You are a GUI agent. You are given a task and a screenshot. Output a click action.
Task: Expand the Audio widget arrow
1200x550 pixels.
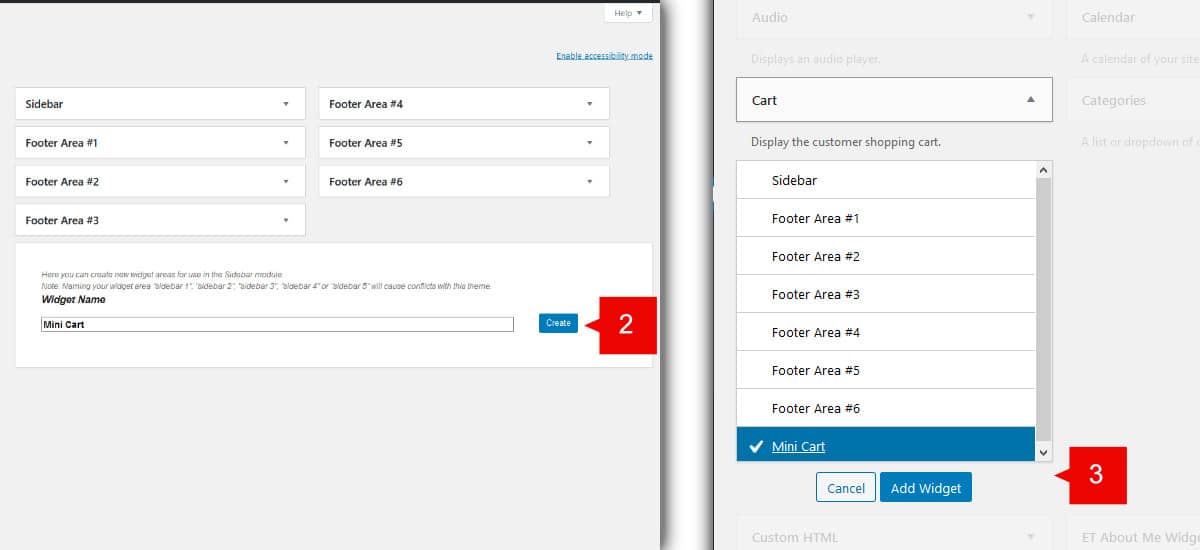click(x=1031, y=17)
